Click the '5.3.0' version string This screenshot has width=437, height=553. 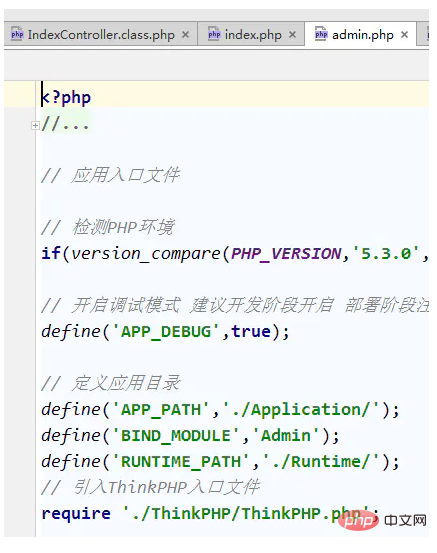(x=386, y=253)
